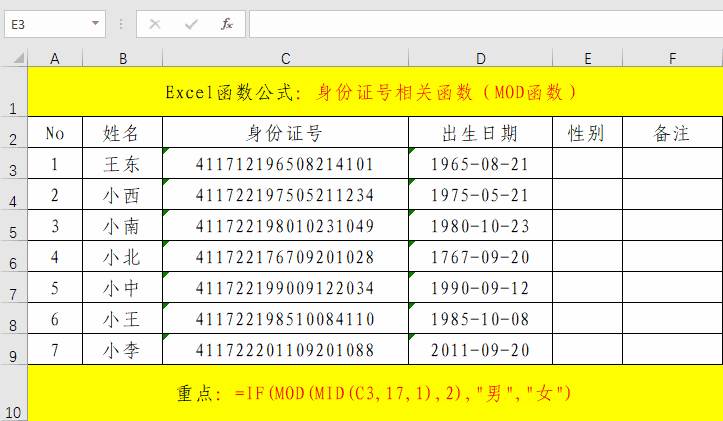Click the name cell '小西'
The width and height of the screenshot is (723, 421).
click(123, 195)
